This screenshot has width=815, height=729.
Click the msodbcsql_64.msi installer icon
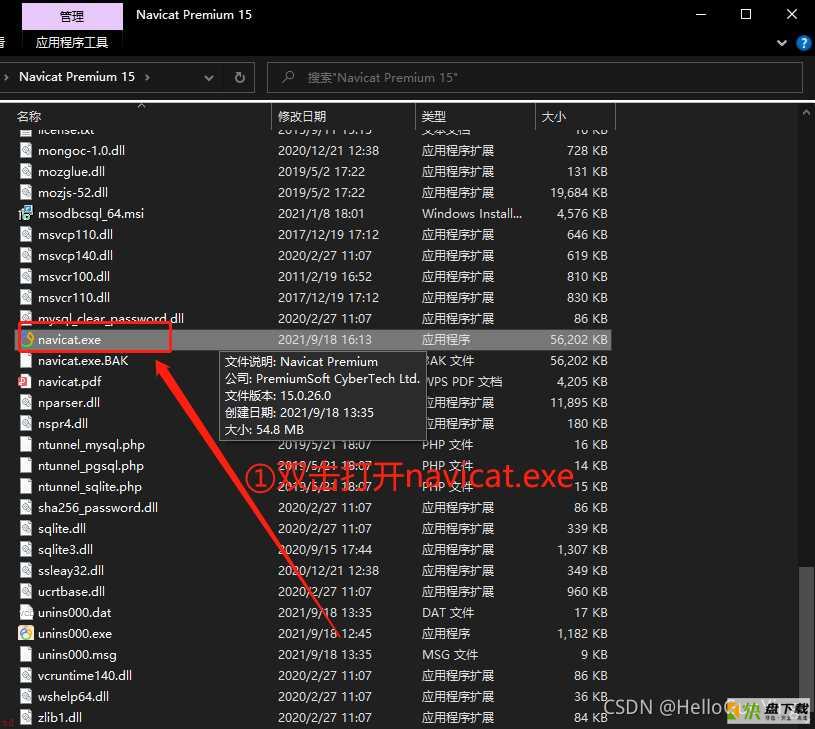(25, 214)
